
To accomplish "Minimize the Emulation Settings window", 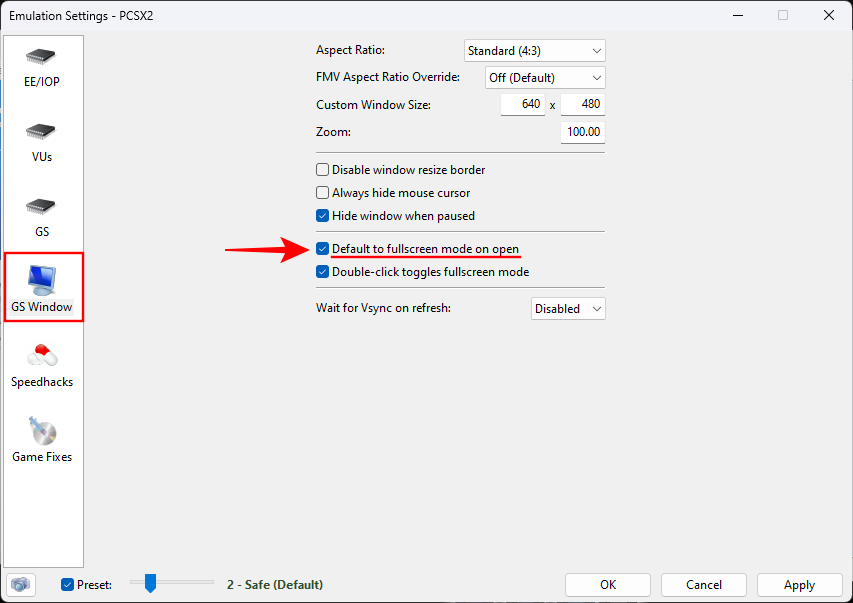I will click(x=738, y=15).
